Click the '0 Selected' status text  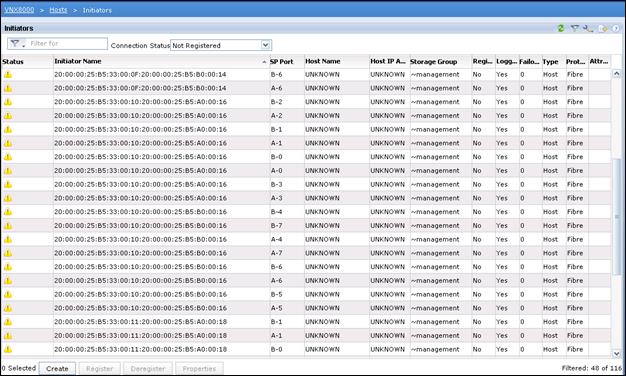click(18, 368)
